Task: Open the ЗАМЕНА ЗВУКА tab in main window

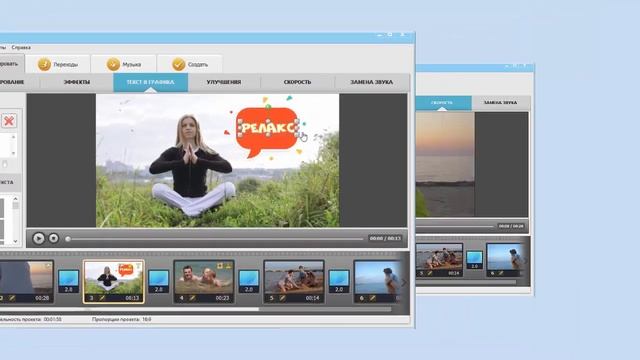Action: 371,82
